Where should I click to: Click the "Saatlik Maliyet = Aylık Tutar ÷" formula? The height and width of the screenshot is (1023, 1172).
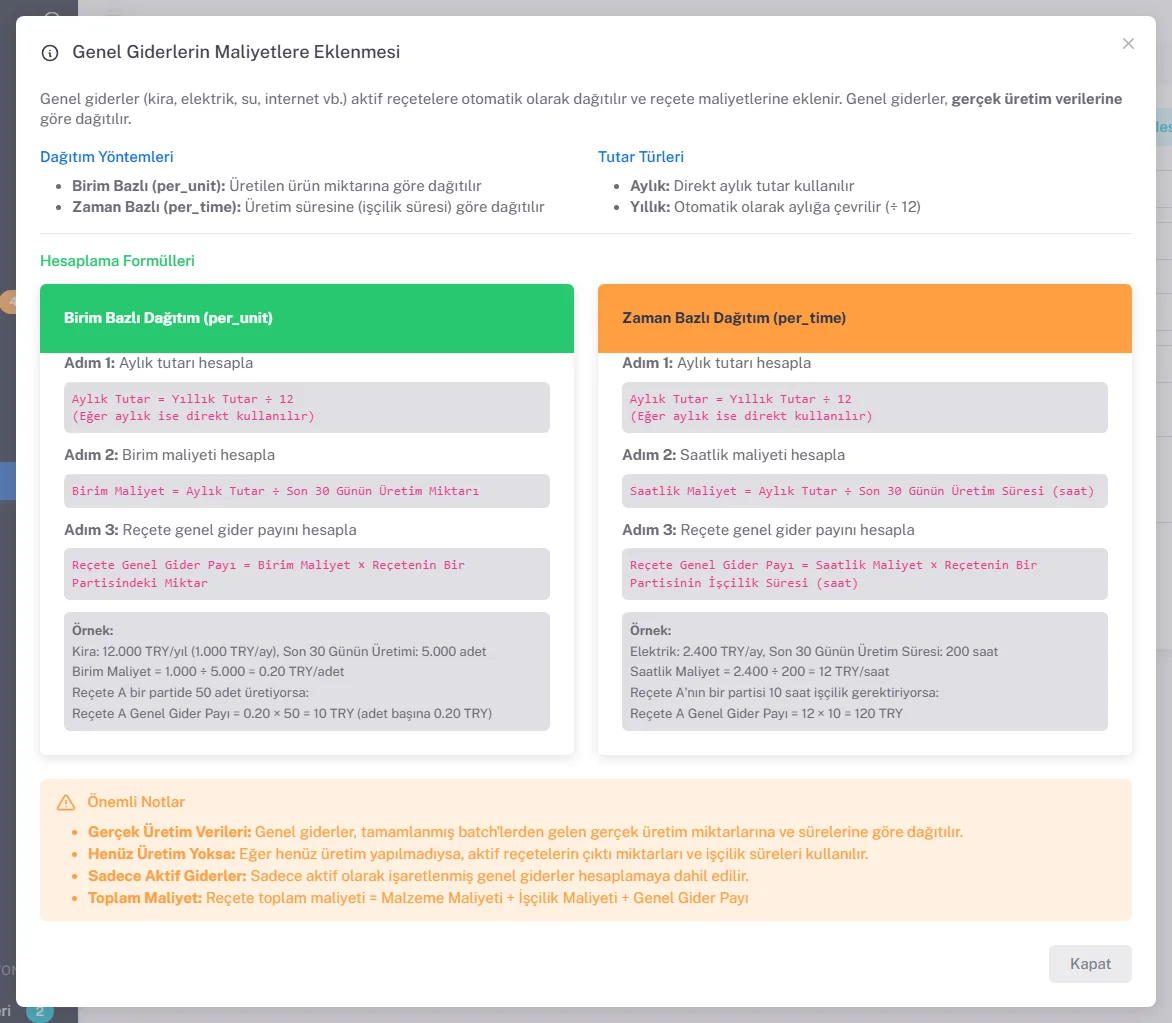pos(865,491)
